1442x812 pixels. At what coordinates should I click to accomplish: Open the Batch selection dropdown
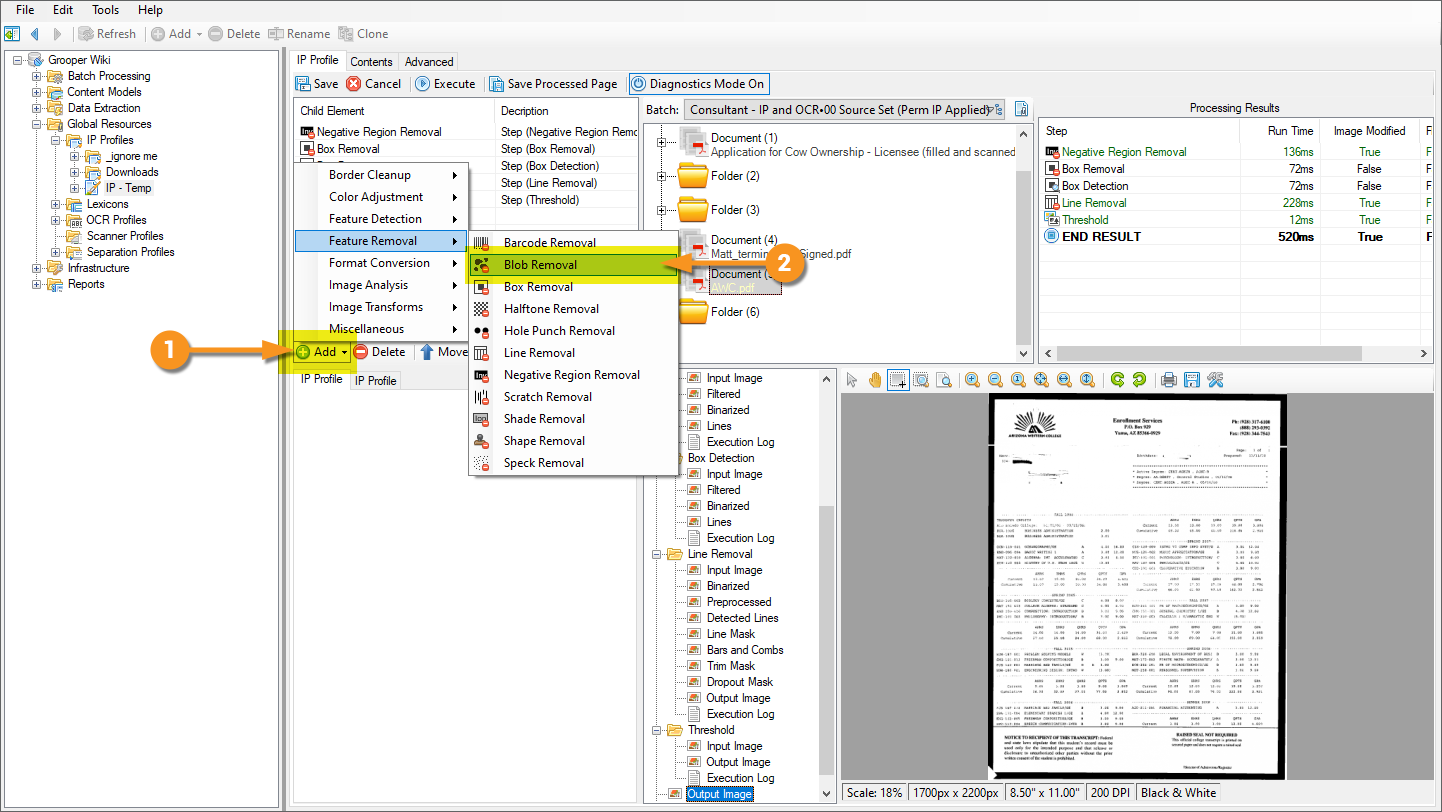(996, 110)
